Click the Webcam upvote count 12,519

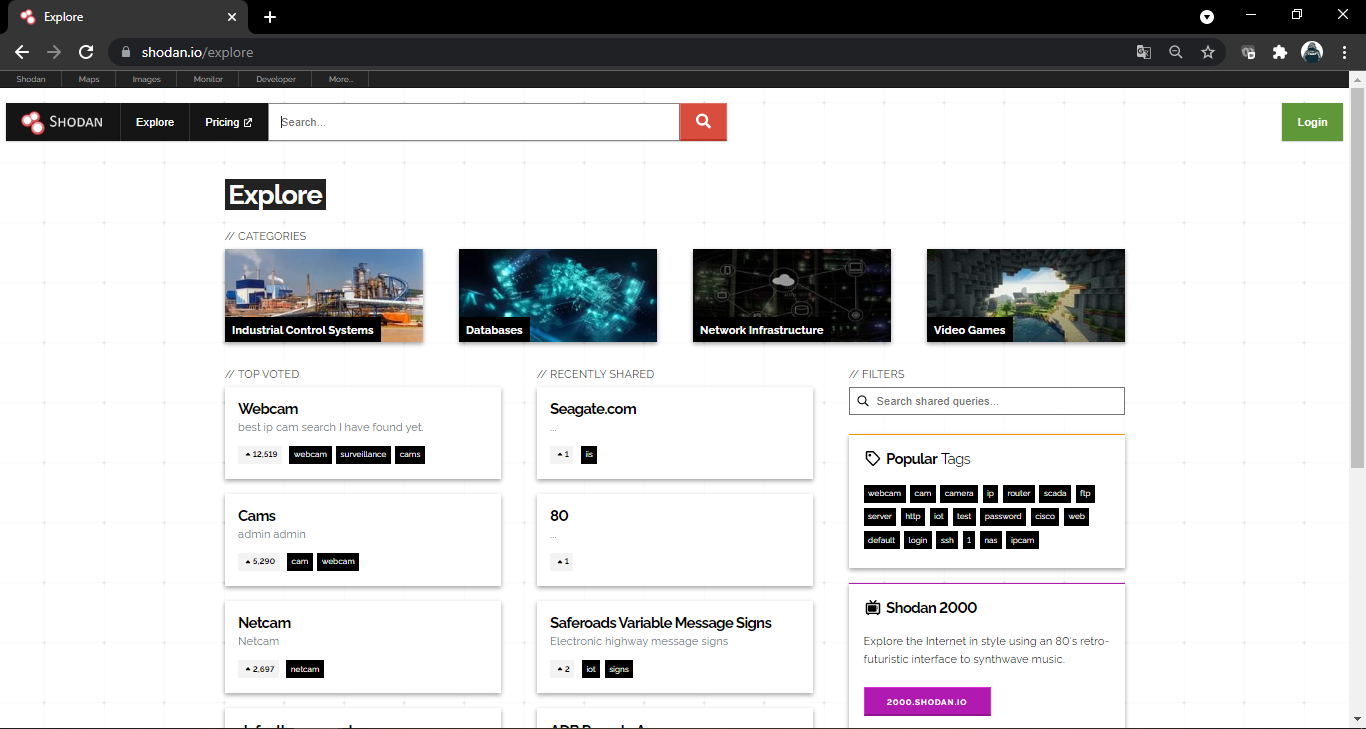coord(260,454)
